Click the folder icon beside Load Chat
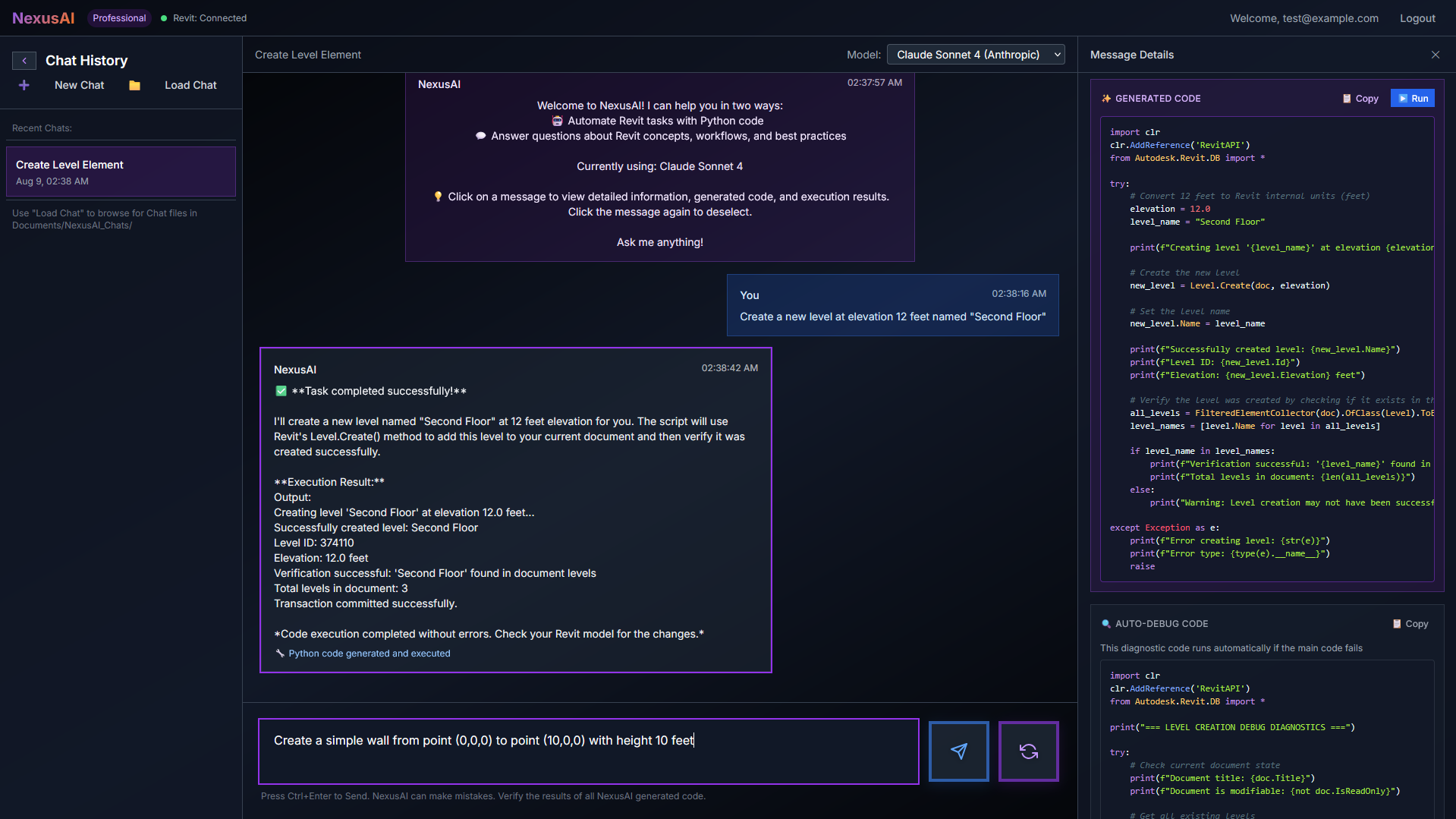 click(x=134, y=85)
